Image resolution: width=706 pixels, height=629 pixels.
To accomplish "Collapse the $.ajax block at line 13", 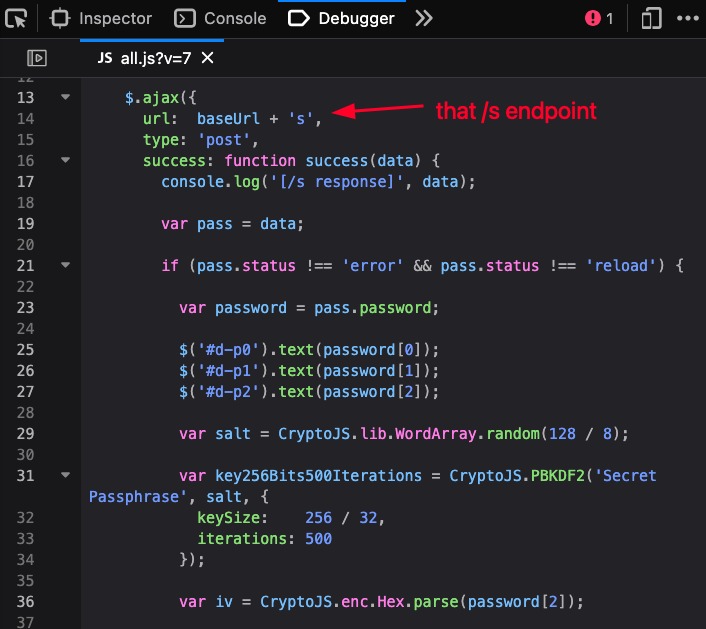I will point(65,98).
